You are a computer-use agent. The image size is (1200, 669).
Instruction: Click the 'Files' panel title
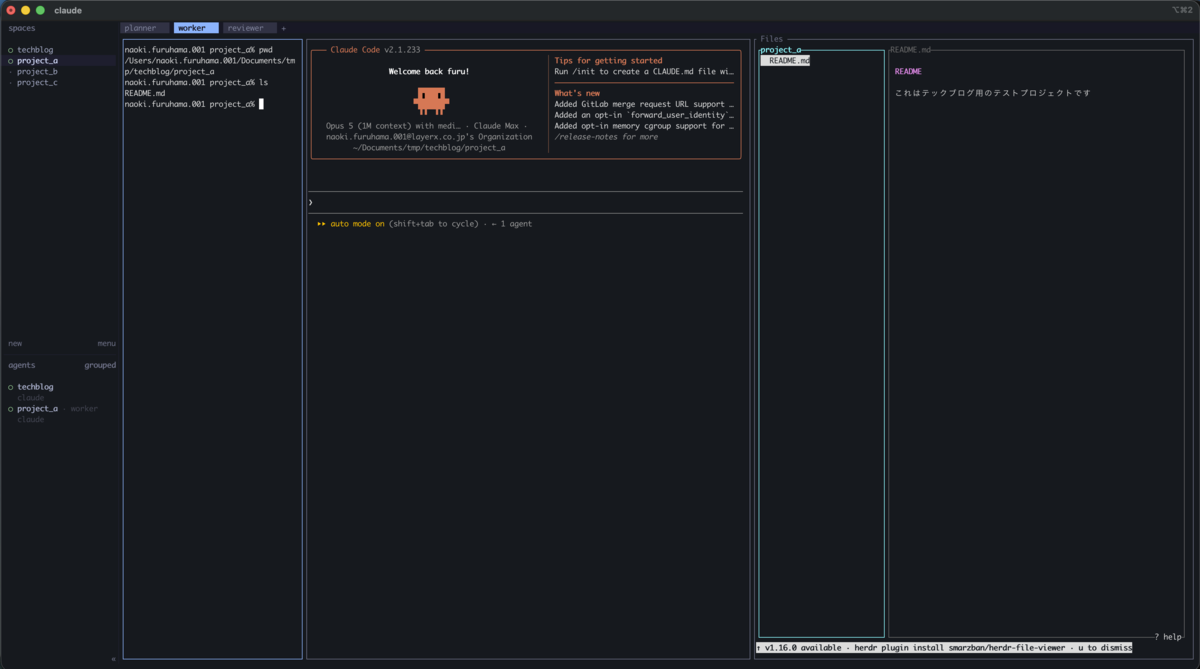(772, 39)
